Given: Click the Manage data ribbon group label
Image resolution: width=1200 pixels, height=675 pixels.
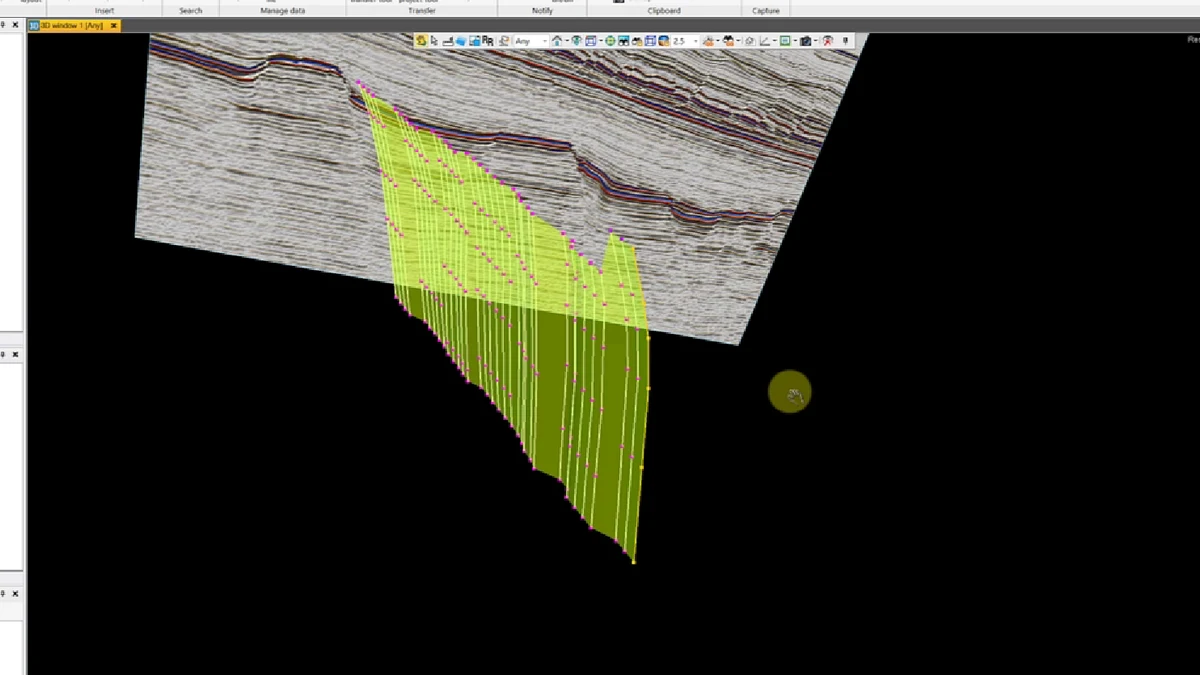Looking at the screenshot, I should tap(283, 11).
